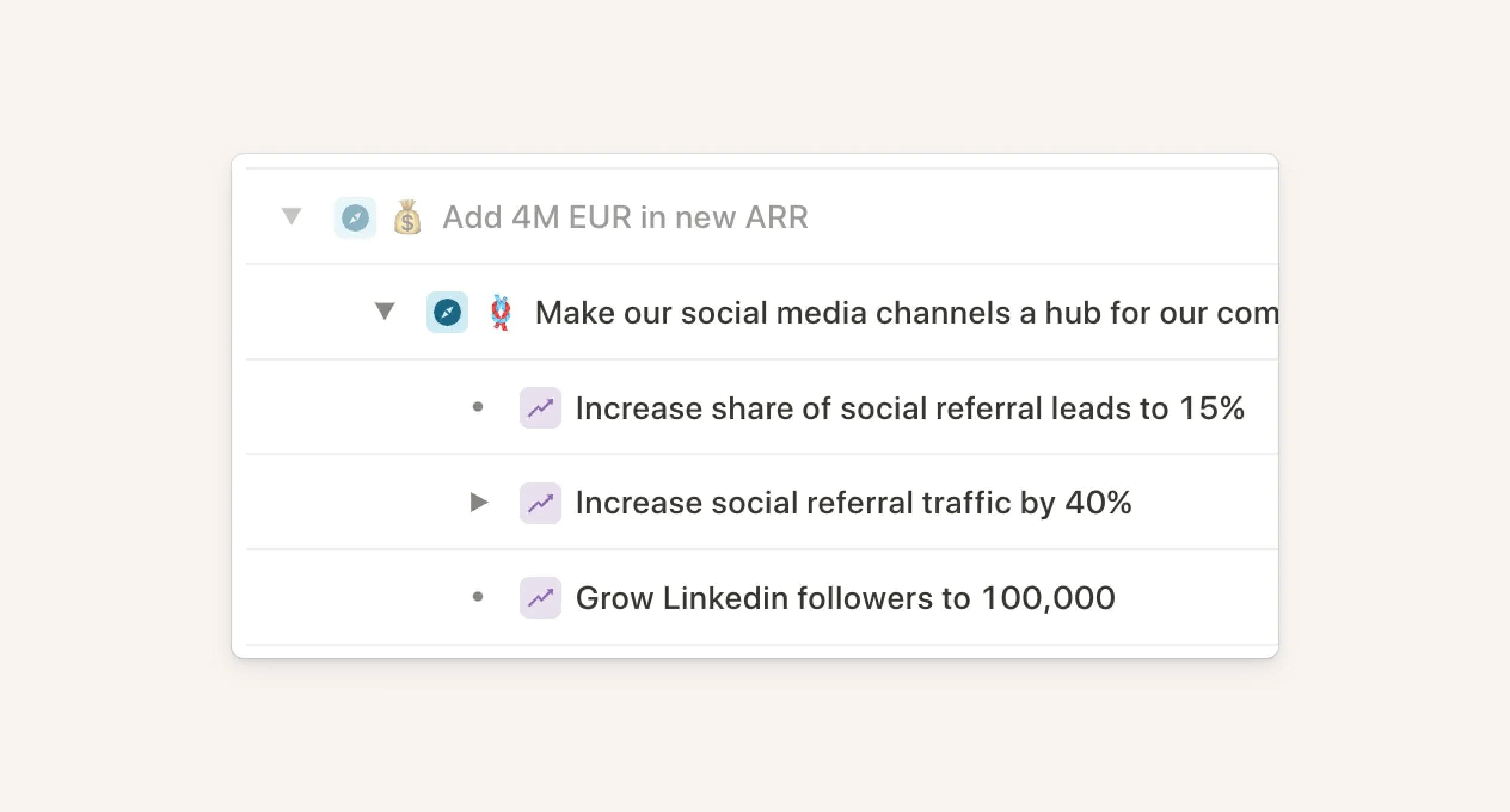
Task: Open 'Increase share of social referral leads'
Action: pyautogui.click(x=909, y=408)
